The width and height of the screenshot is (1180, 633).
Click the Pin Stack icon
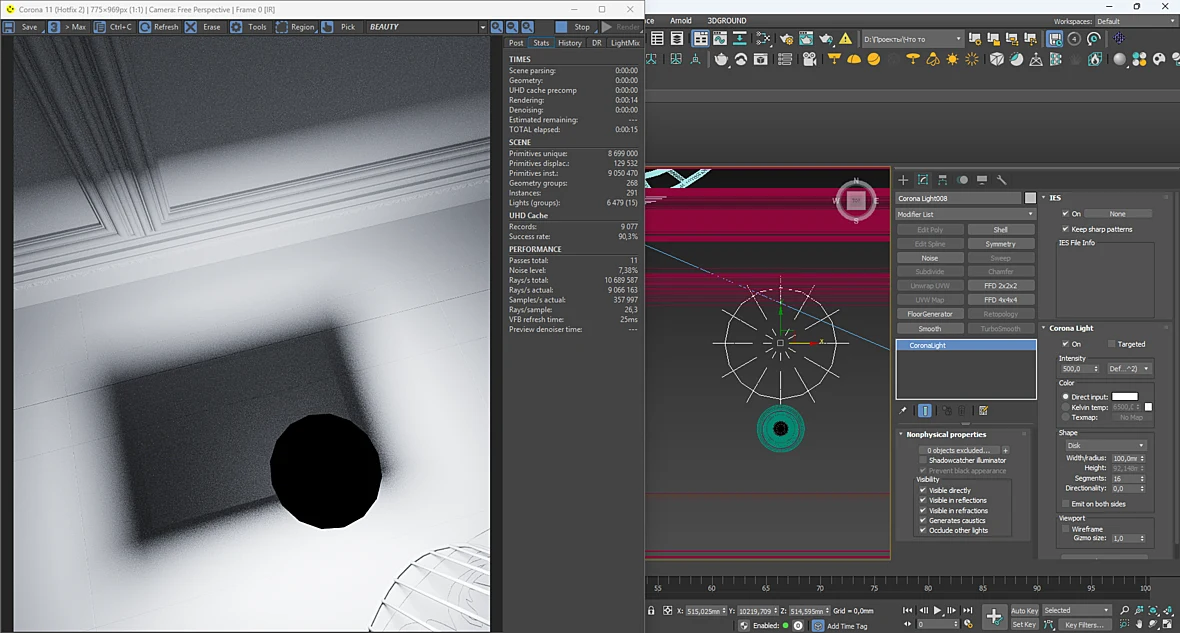[903, 410]
